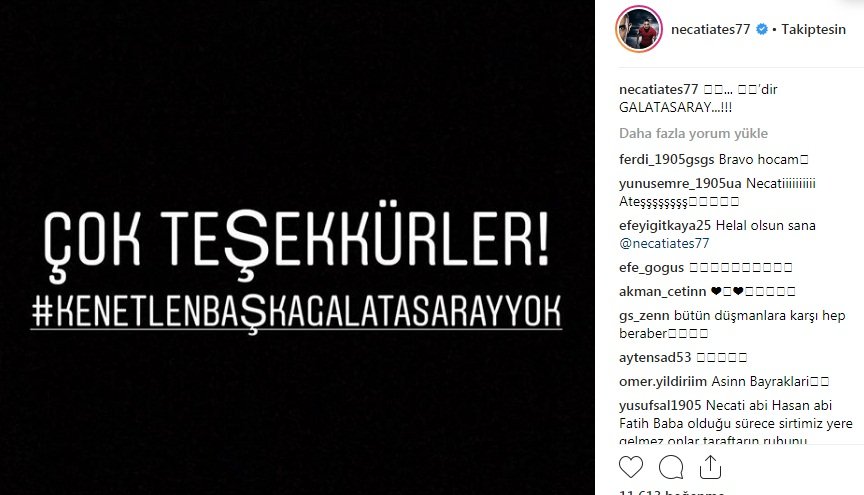Open necatiates77 profile picture

(639, 29)
